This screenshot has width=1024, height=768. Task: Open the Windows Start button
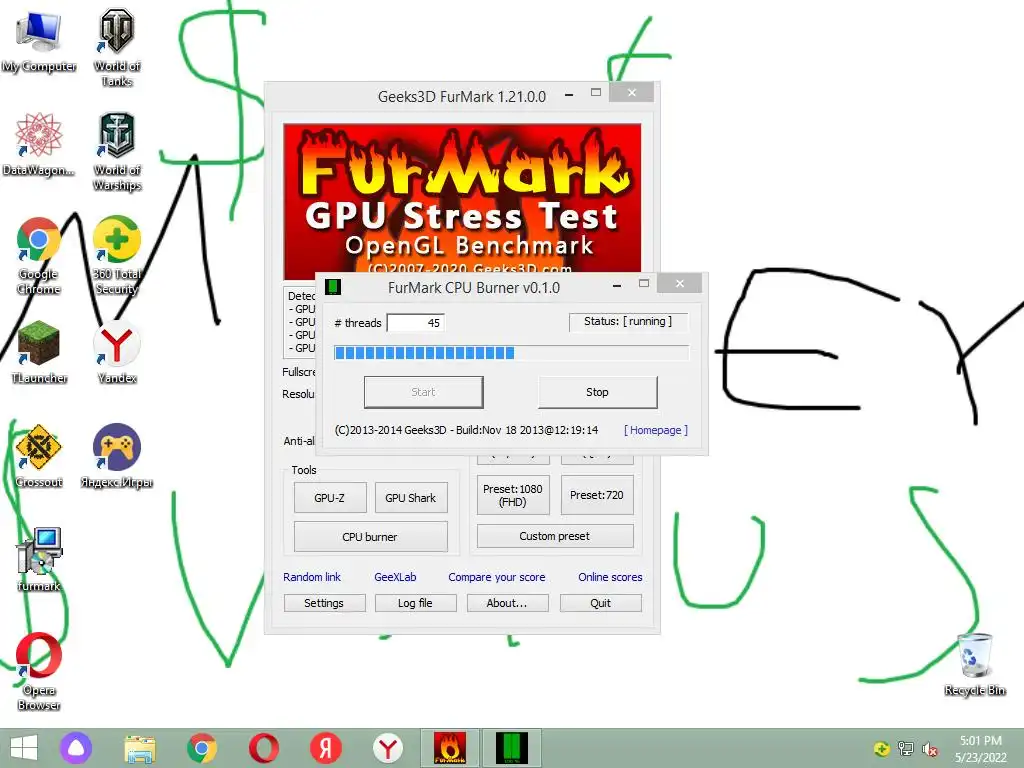(24, 748)
